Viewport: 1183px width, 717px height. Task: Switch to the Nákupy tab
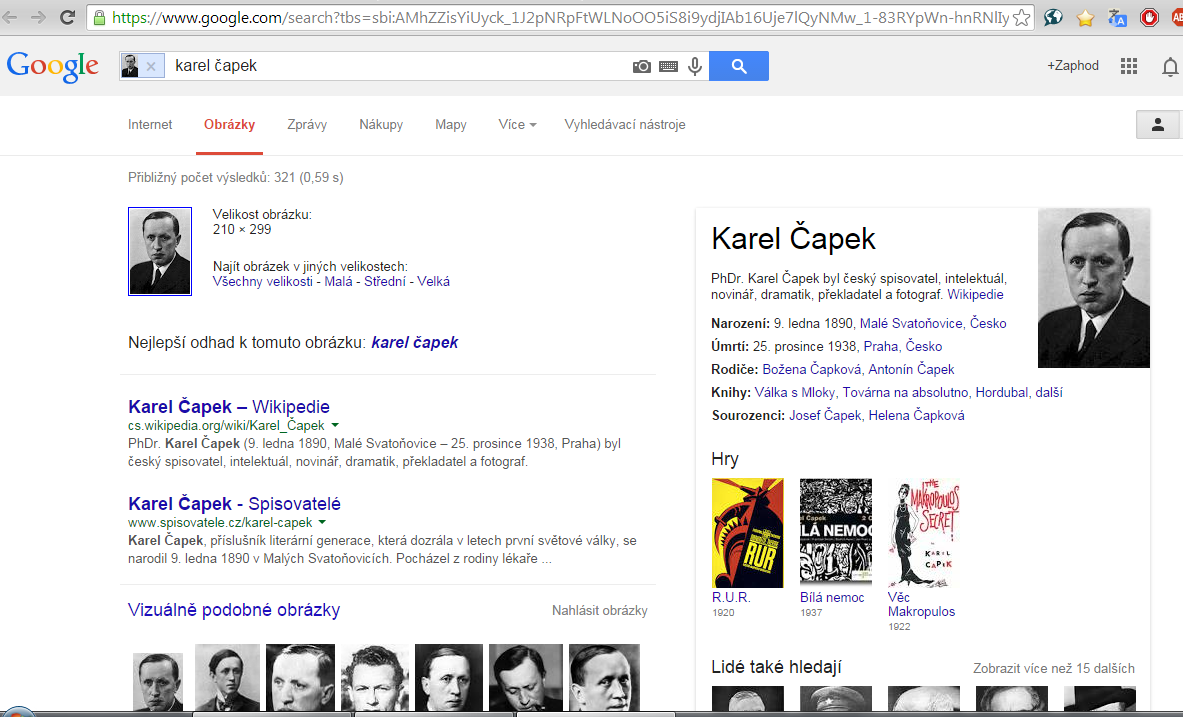pyautogui.click(x=381, y=125)
